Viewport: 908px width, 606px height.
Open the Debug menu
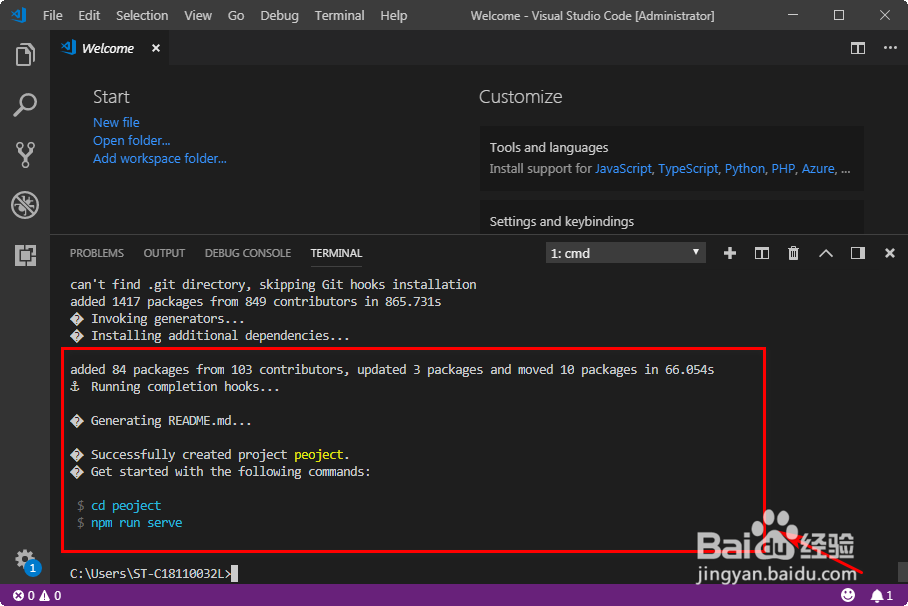(279, 16)
